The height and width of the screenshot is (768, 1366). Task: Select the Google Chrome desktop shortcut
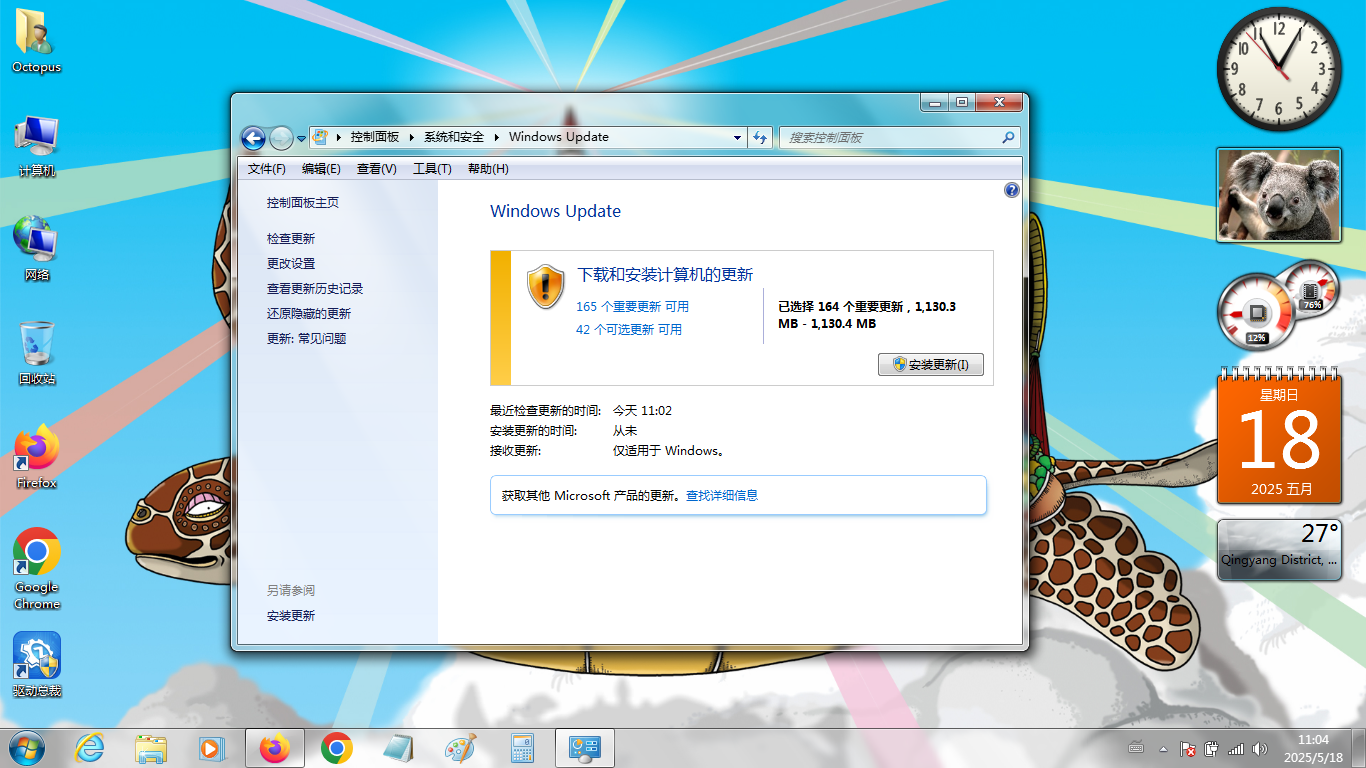pyautogui.click(x=36, y=568)
